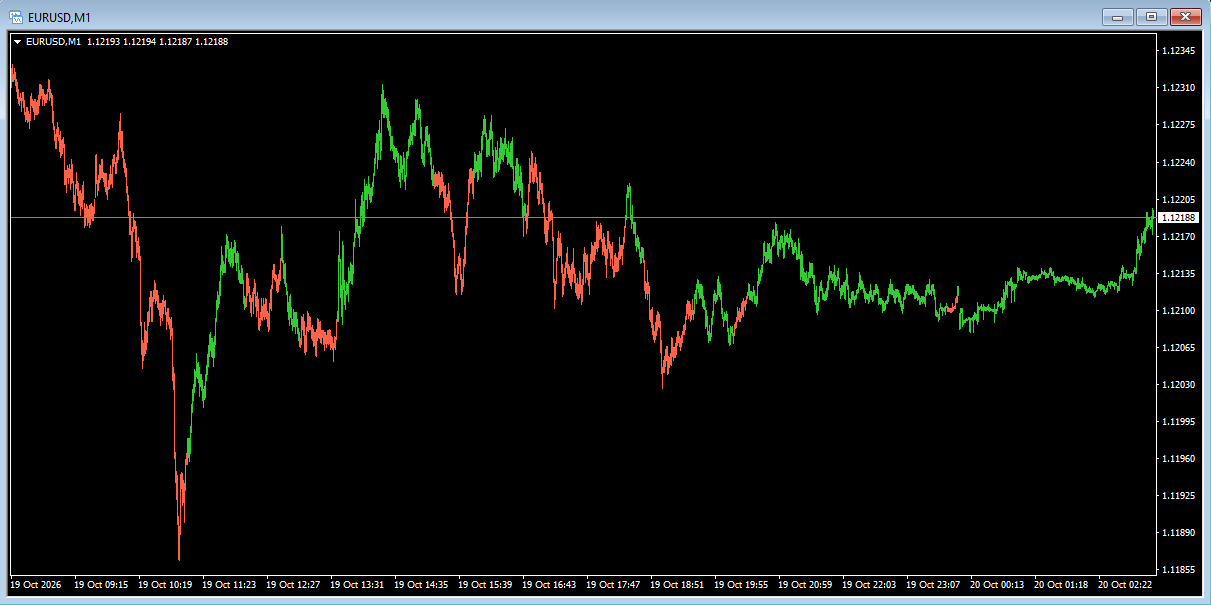Click time axis label 19 Oct 14:35
The width and height of the screenshot is (1211, 605).
[421, 584]
